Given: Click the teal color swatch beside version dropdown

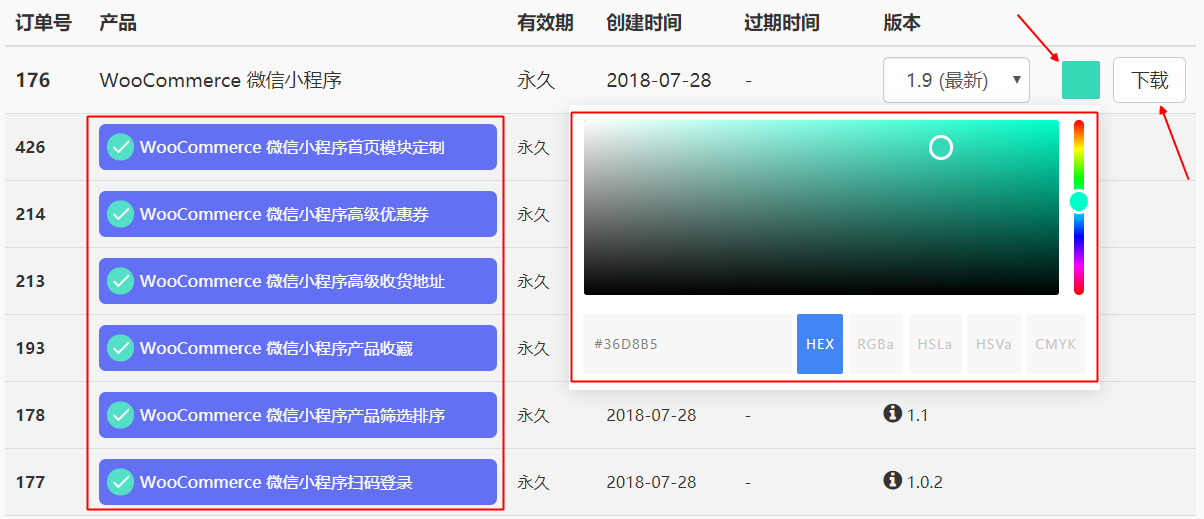Looking at the screenshot, I should [x=1081, y=80].
